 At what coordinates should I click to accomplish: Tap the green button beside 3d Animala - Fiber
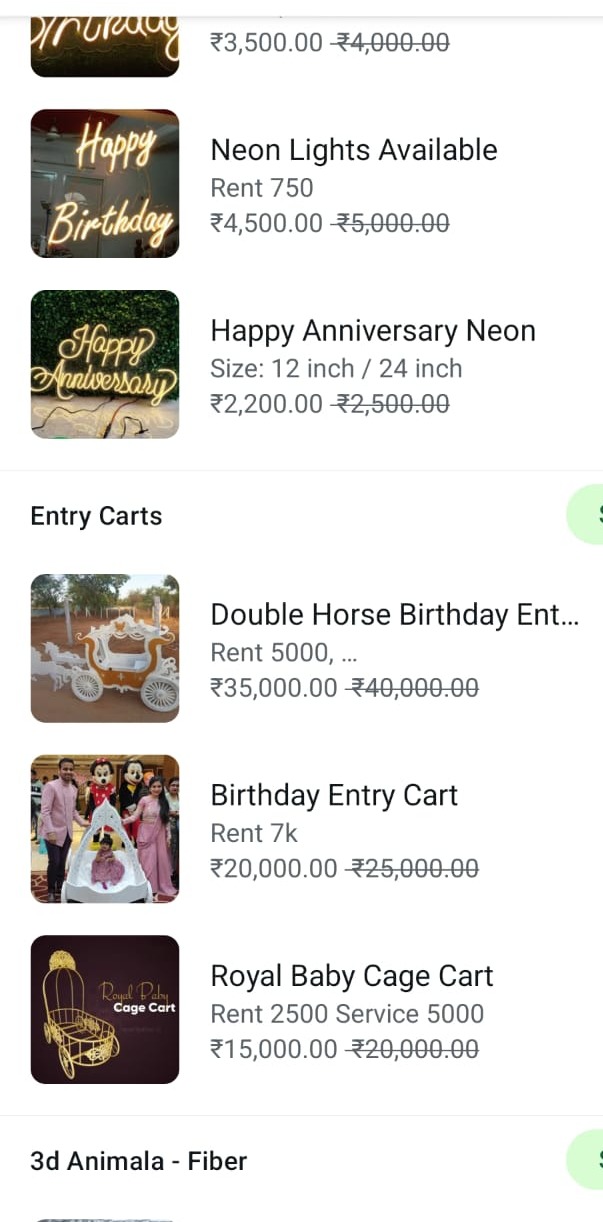click(x=589, y=1160)
